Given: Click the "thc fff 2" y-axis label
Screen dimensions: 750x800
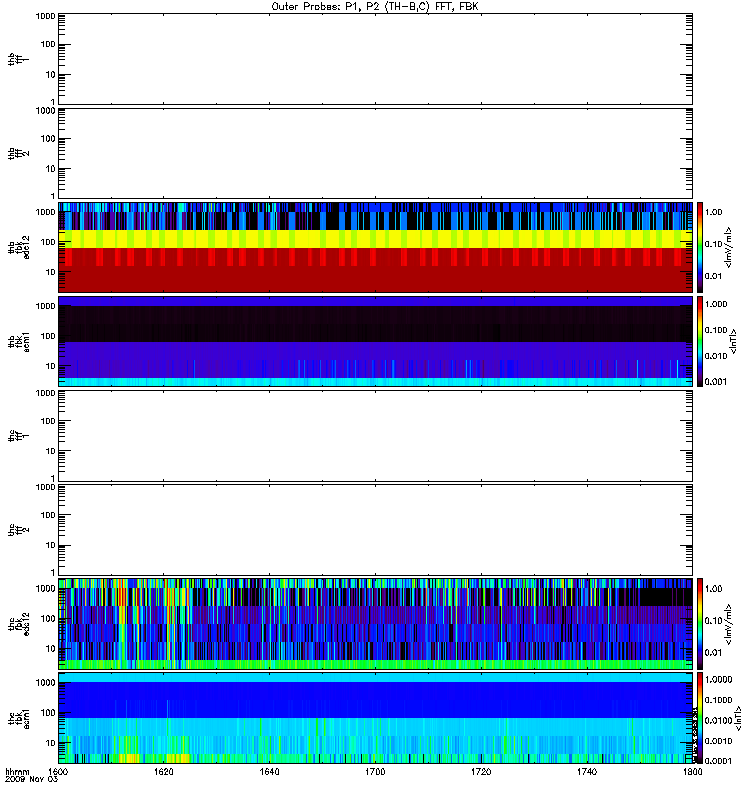Looking at the screenshot, I should pos(19,530).
